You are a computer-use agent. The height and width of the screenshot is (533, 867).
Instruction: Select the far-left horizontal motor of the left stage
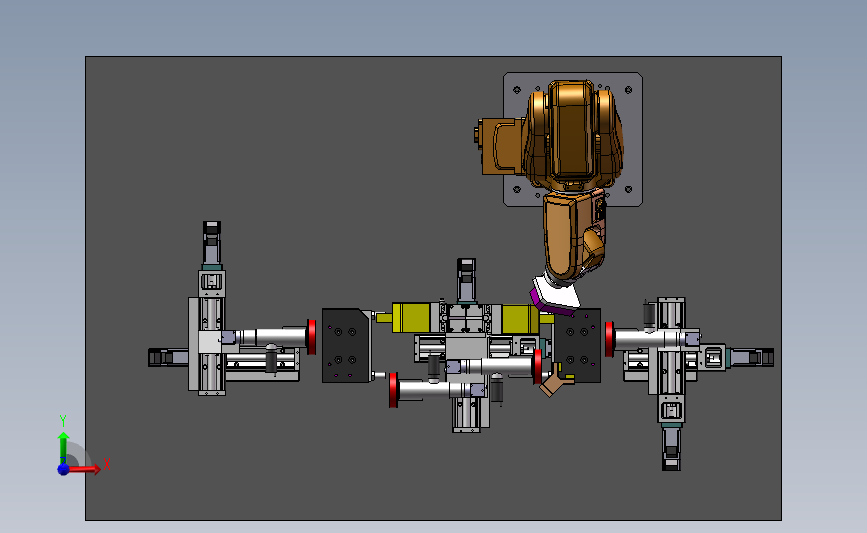tap(169, 358)
